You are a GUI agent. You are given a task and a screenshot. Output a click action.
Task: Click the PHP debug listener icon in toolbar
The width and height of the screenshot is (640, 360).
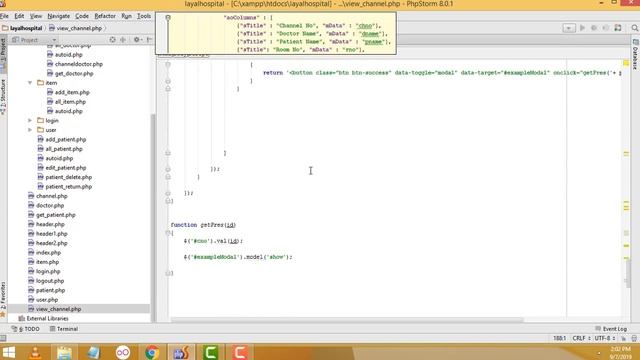coord(606,28)
